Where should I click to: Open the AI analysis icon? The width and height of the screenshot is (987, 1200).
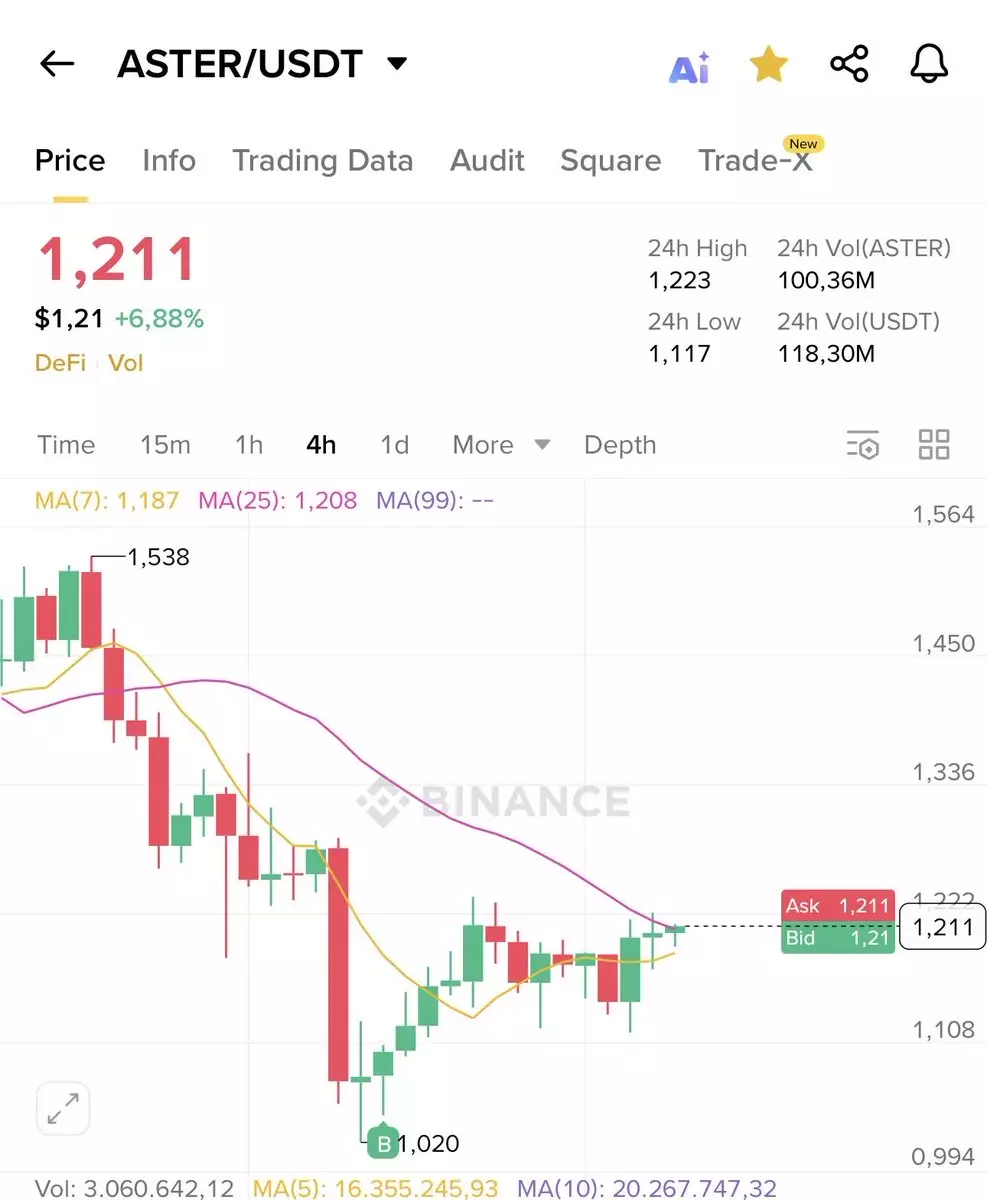(x=689, y=66)
